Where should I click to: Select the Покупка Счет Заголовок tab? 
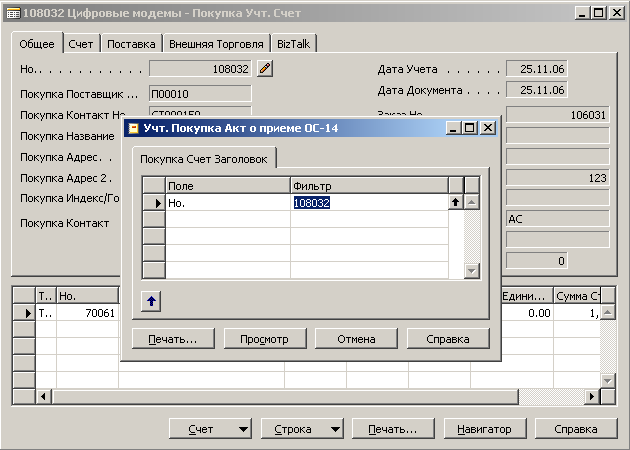pyautogui.click(x=204, y=159)
